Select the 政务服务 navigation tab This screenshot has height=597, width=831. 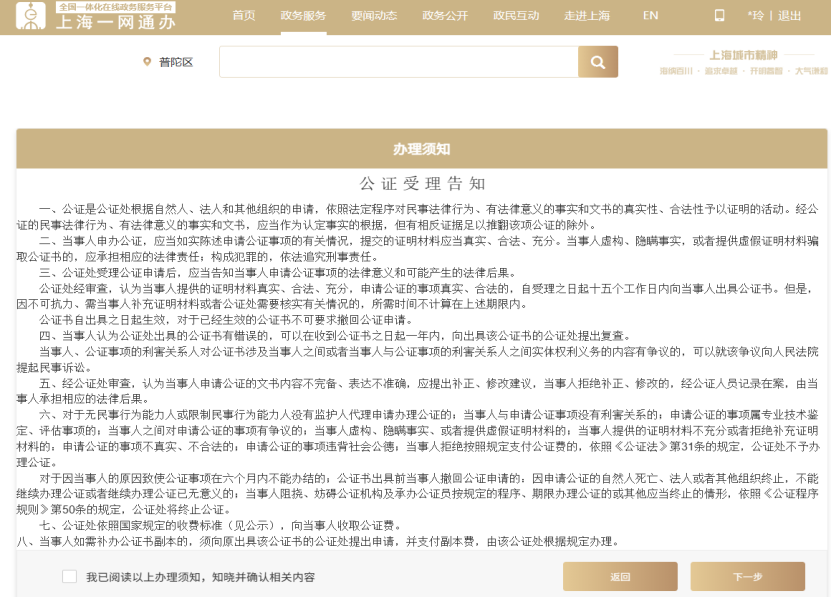click(x=303, y=15)
